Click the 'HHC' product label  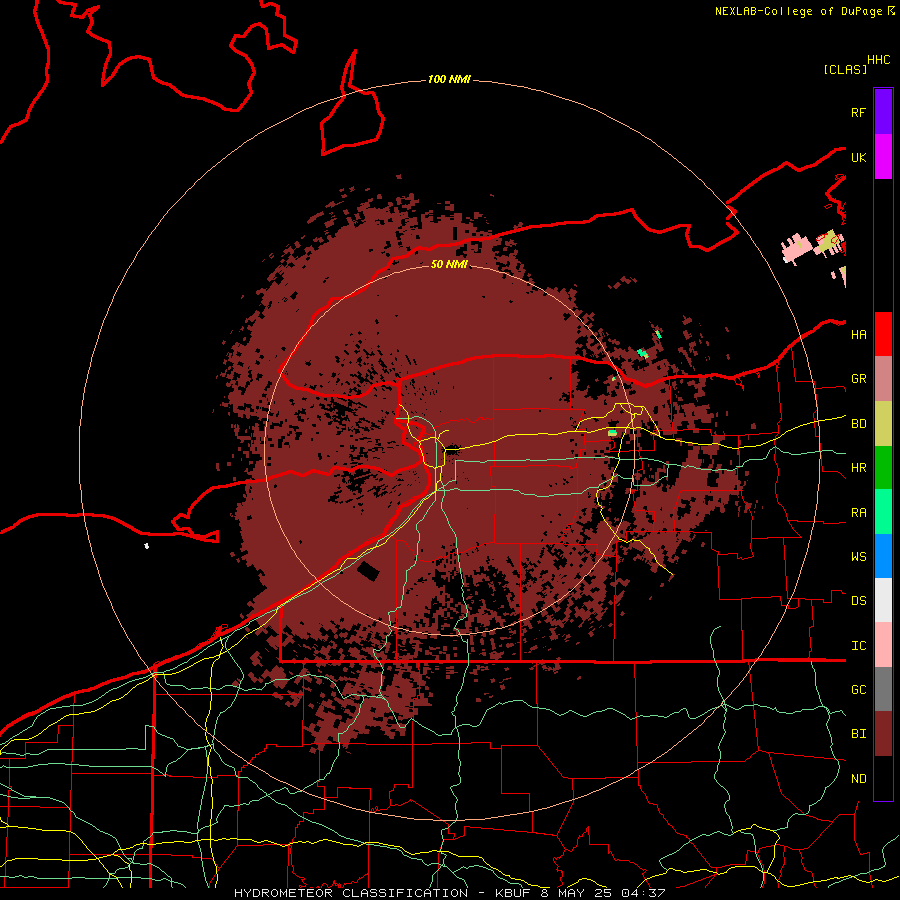(878, 60)
